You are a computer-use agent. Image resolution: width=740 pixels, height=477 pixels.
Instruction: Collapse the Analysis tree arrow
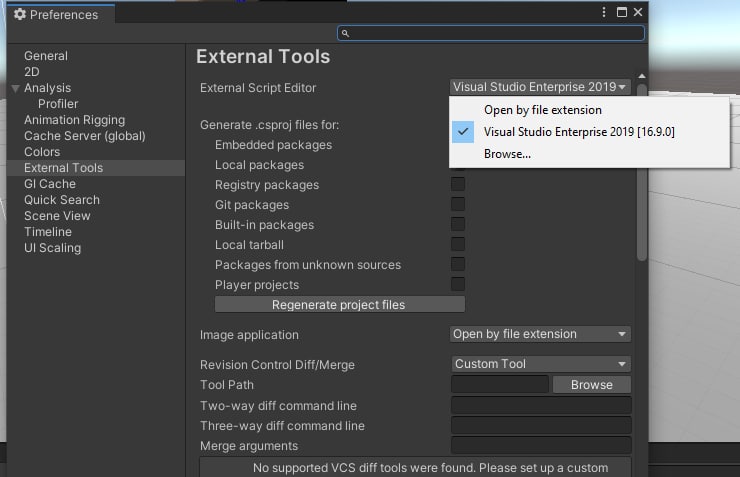16,88
